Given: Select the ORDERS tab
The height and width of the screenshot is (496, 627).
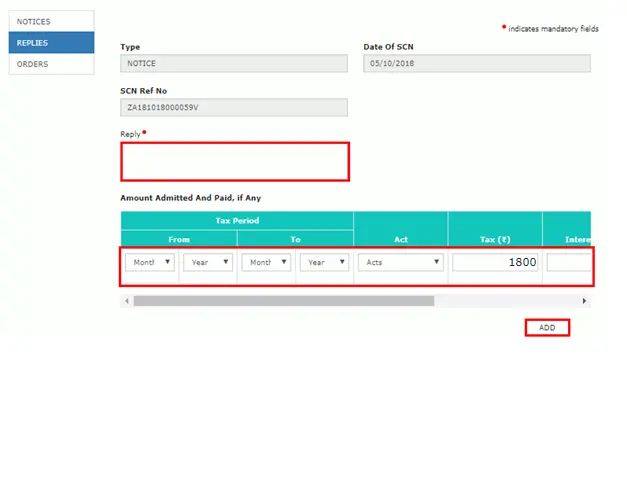Looking at the screenshot, I should pyautogui.click(x=52, y=64).
